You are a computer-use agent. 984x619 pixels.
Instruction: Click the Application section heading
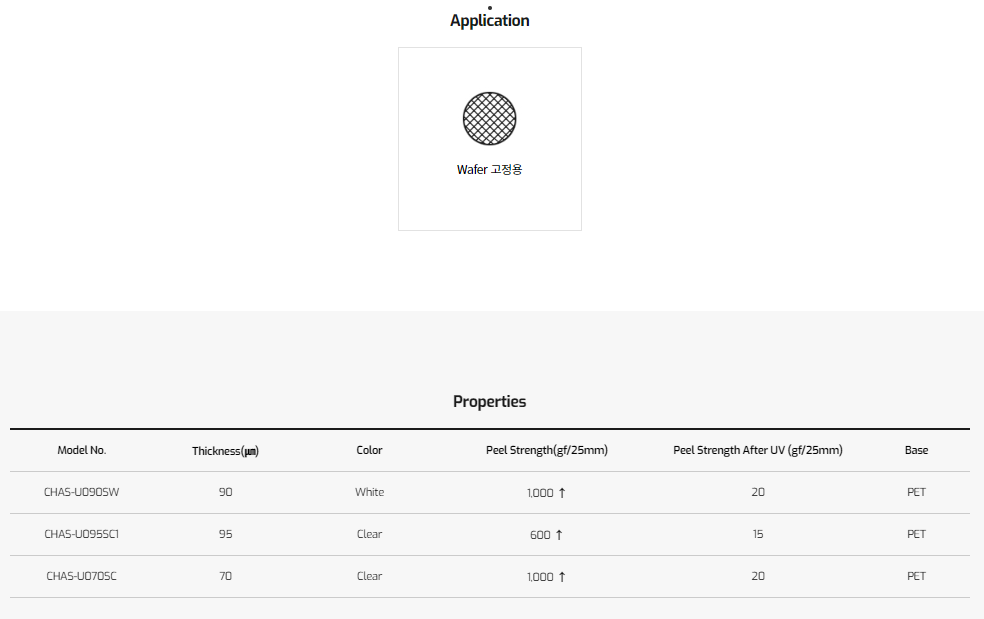(489, 21)
